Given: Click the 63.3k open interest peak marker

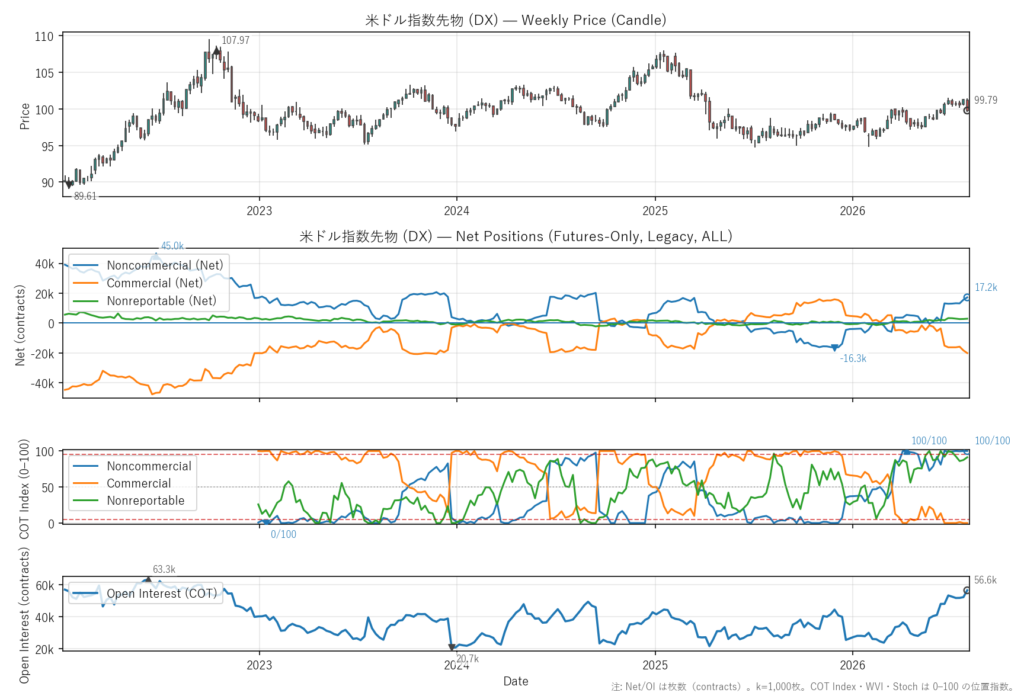Looking at the screenshot, I should (x=148, y=579).
